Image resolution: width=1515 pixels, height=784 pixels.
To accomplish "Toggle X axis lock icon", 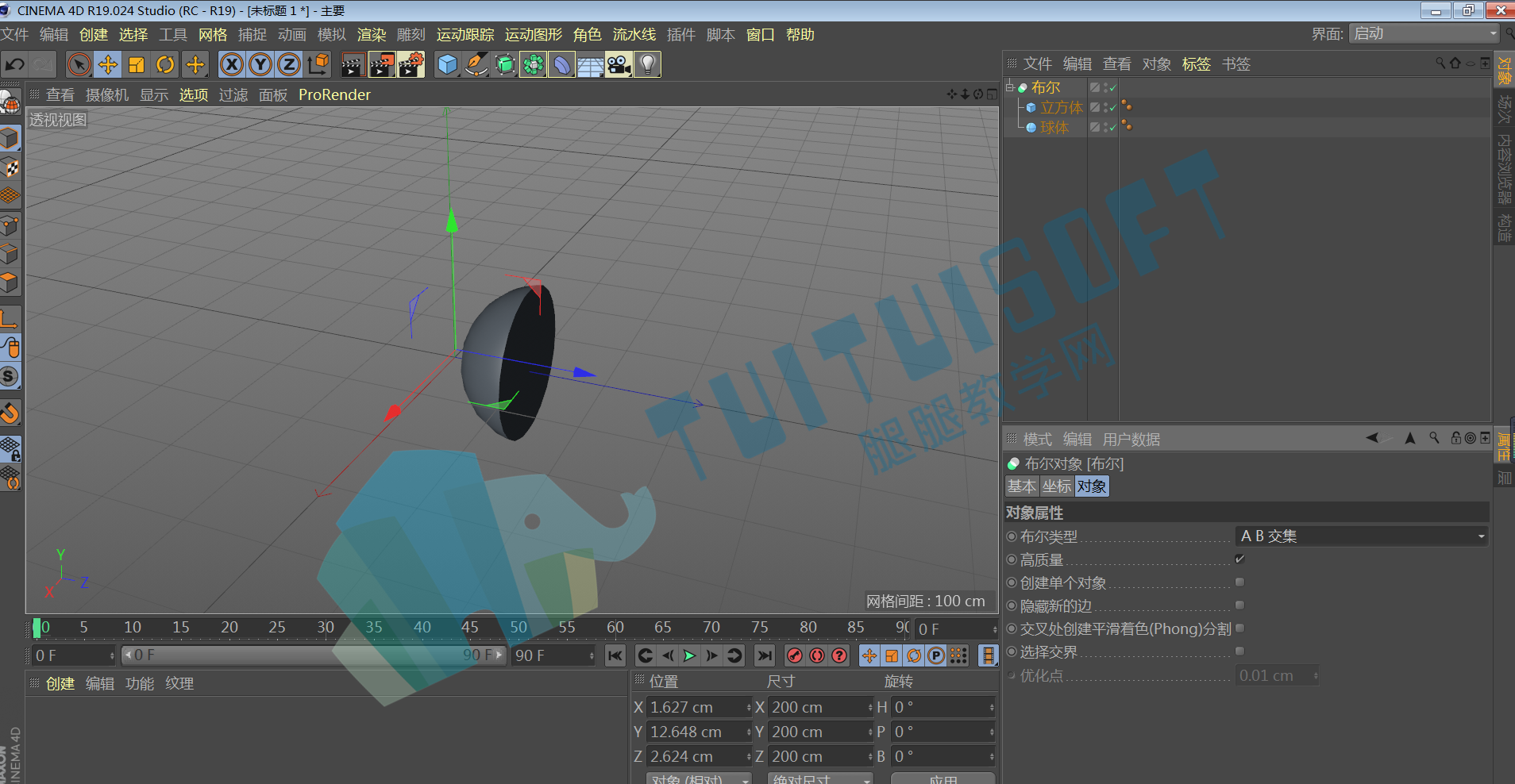I will pyautogui.click(x=231, y=64).
